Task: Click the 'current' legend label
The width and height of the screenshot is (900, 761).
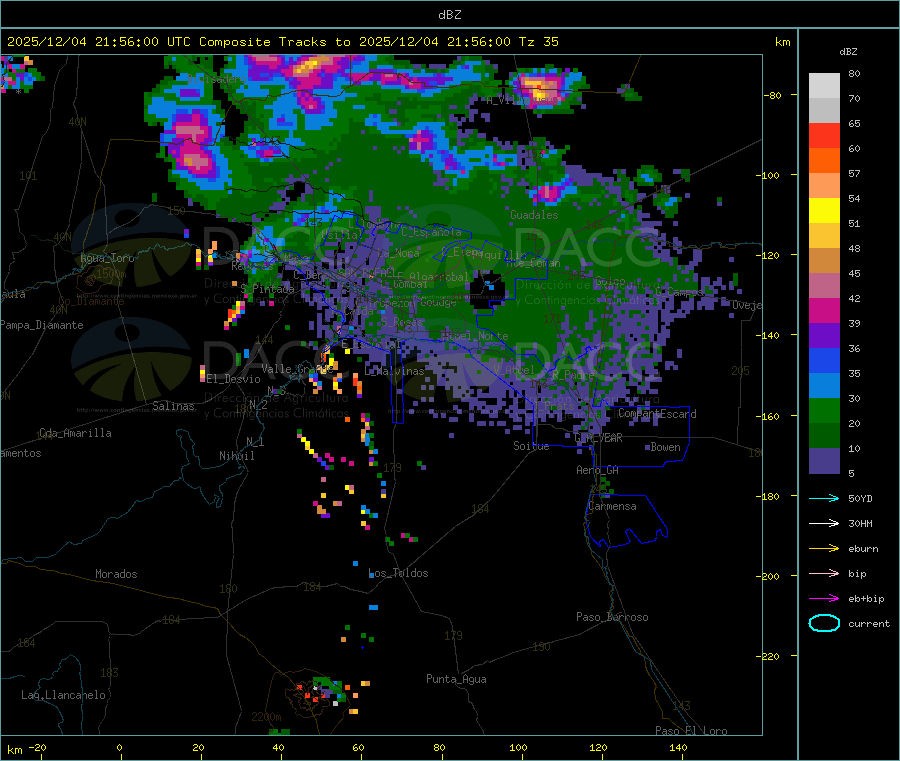Action: click(x=869, y=624)
